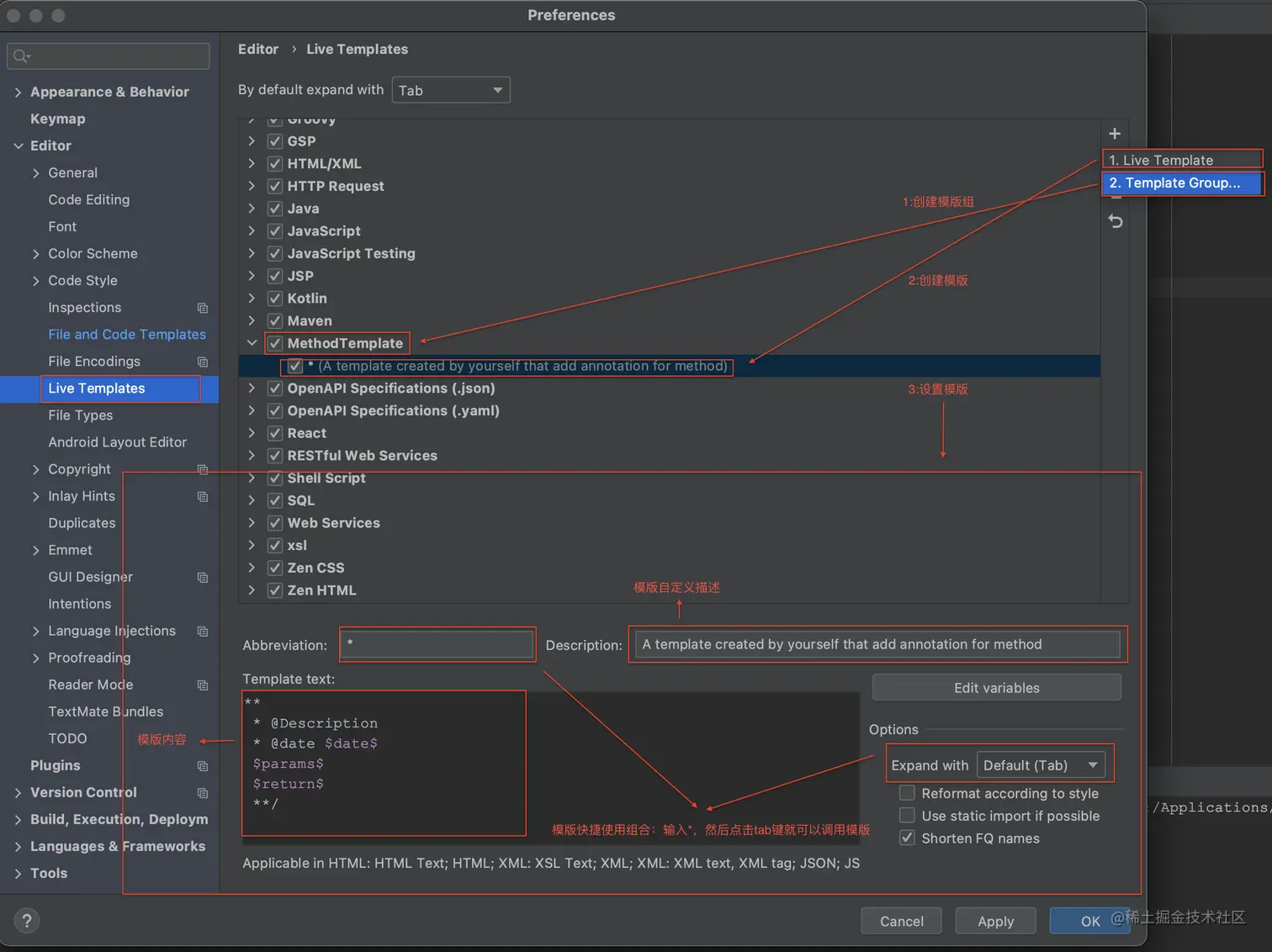Click the search magnifier icon in sidebar
Image resolution: width=1272 pixels, height=952 pixels.
point(21,56)
